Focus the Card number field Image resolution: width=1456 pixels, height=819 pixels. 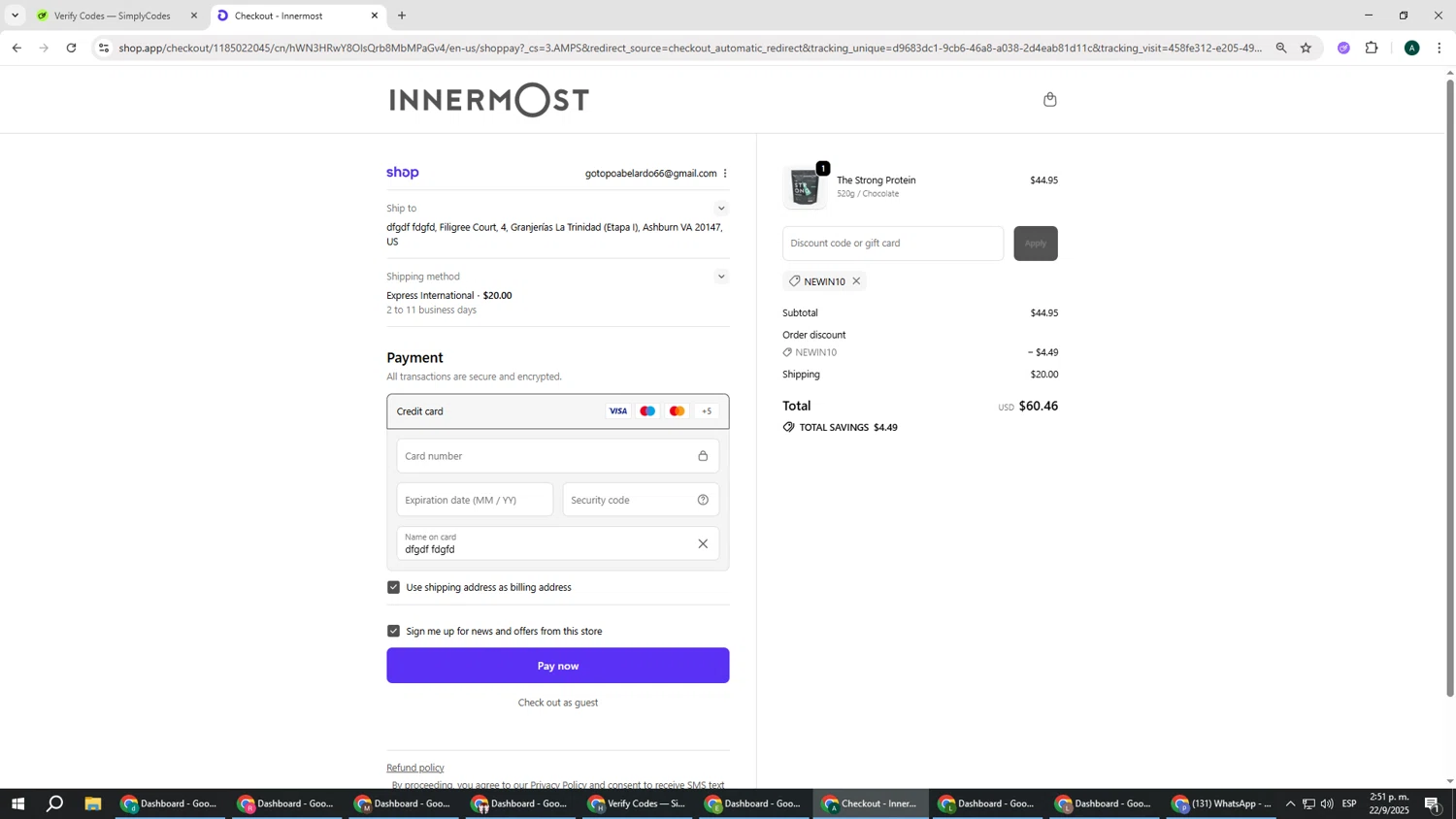(x=557, y=456)
